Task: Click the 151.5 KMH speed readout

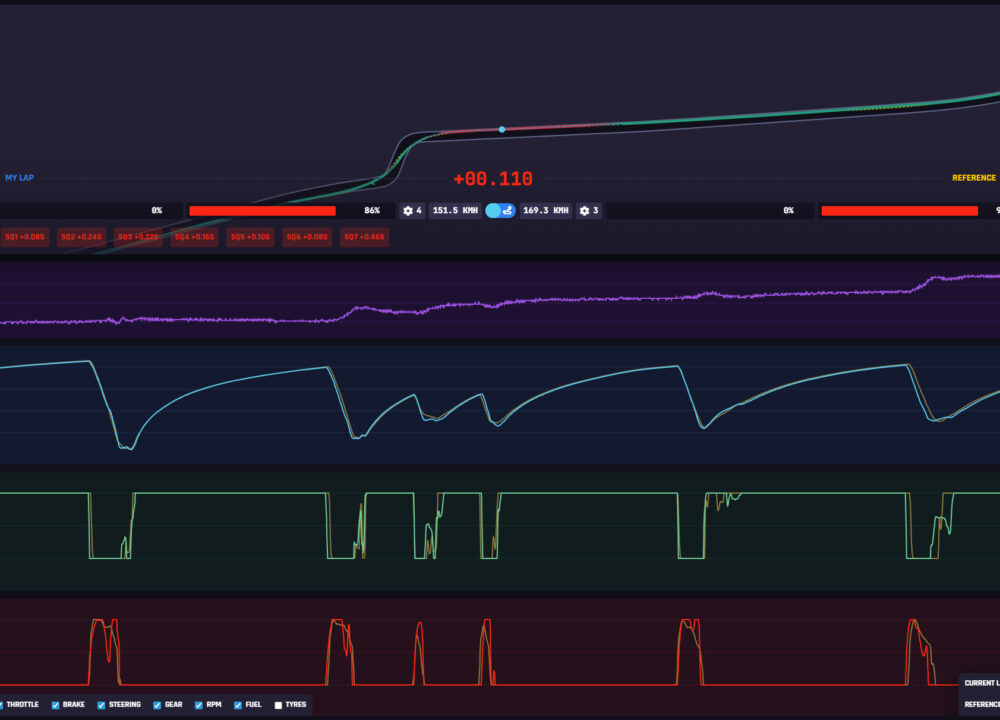Action: (455, 211)
